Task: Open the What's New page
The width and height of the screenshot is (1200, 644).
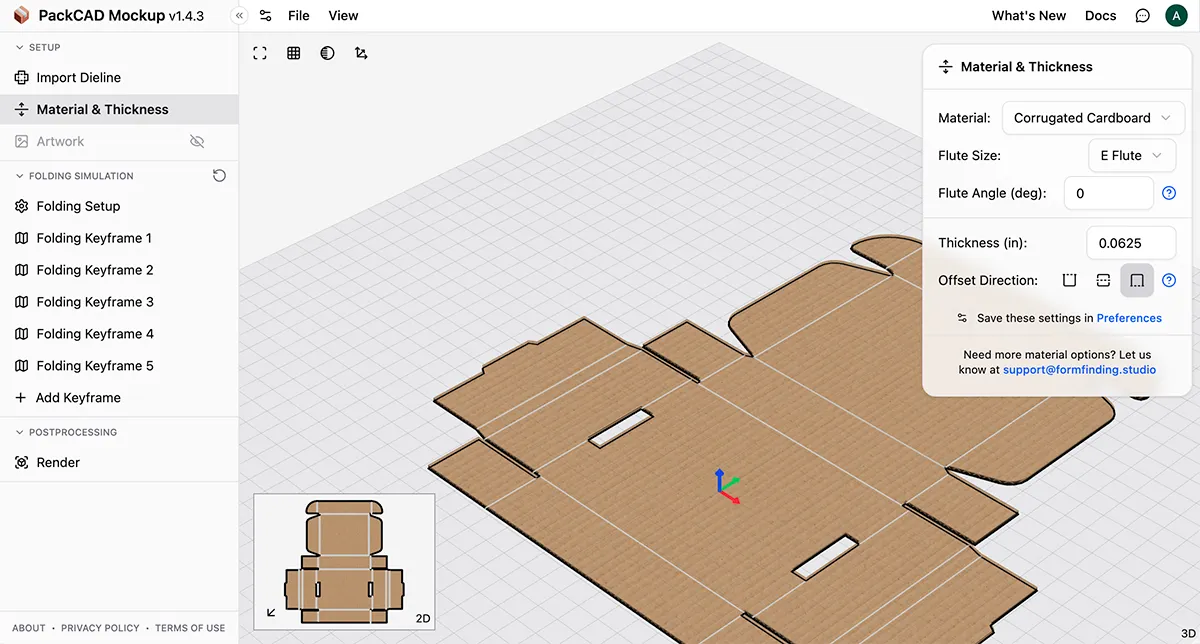Action: [1029, 16]
